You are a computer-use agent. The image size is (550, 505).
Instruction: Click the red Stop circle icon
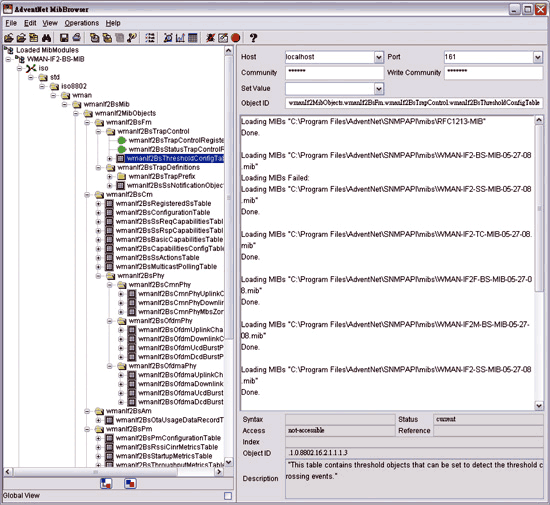click(236, 38)
